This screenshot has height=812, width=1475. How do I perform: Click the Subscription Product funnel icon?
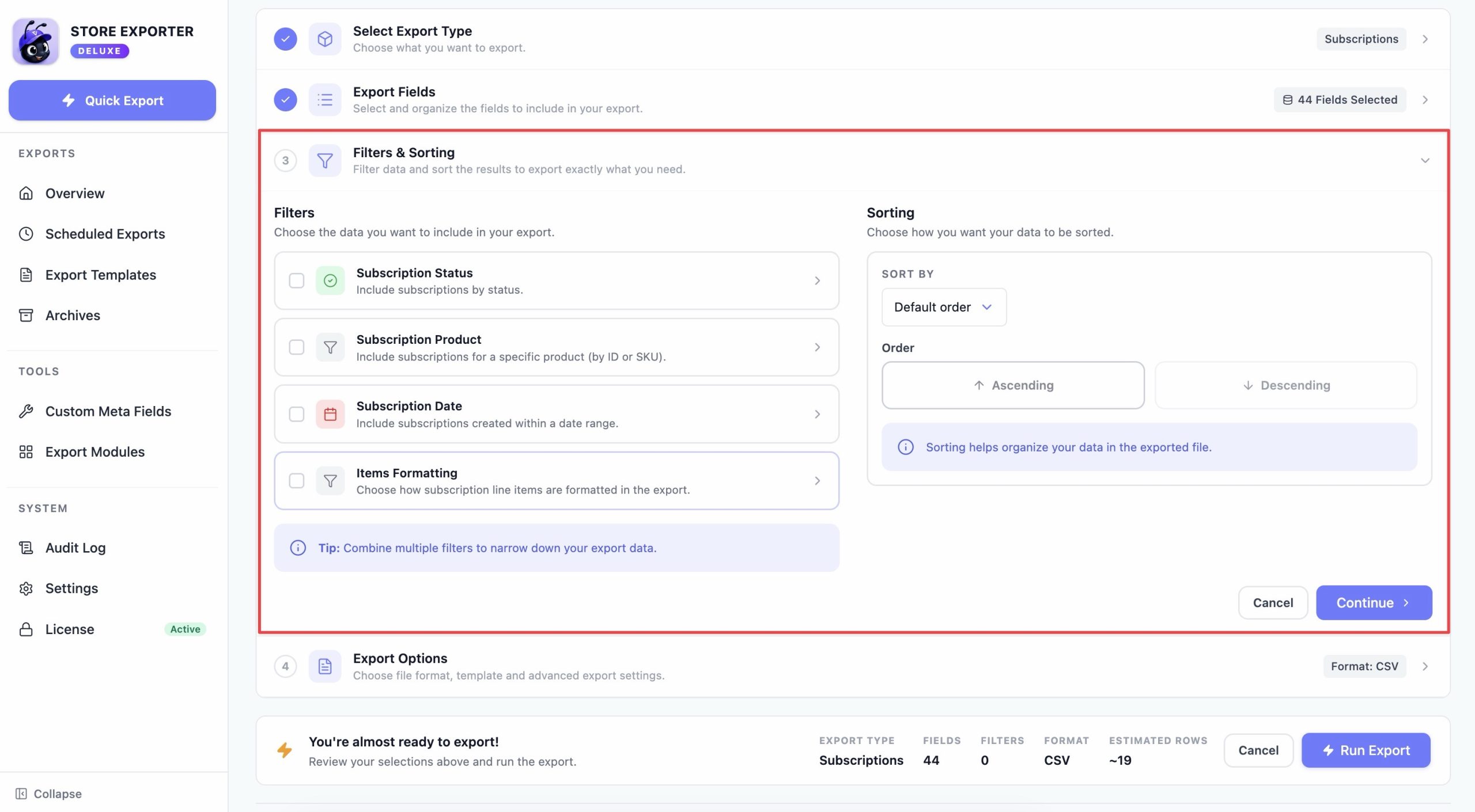(x=330, y=347)
